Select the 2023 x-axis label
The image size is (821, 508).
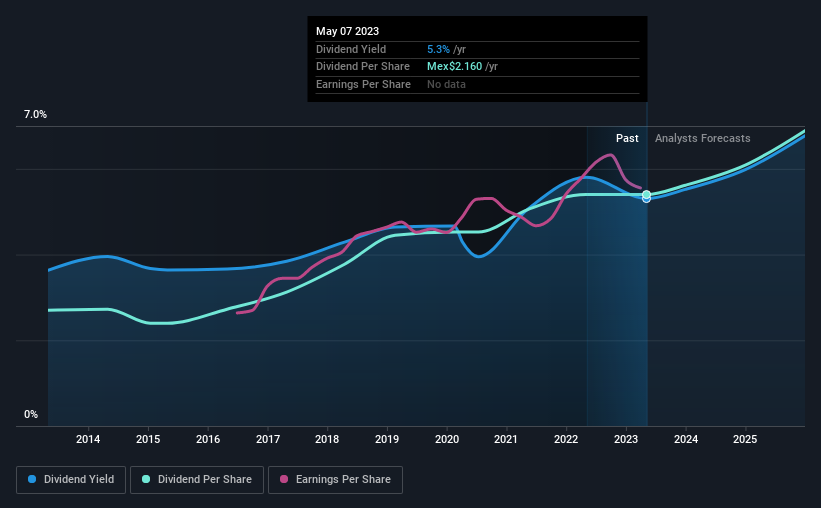point(626,439)
